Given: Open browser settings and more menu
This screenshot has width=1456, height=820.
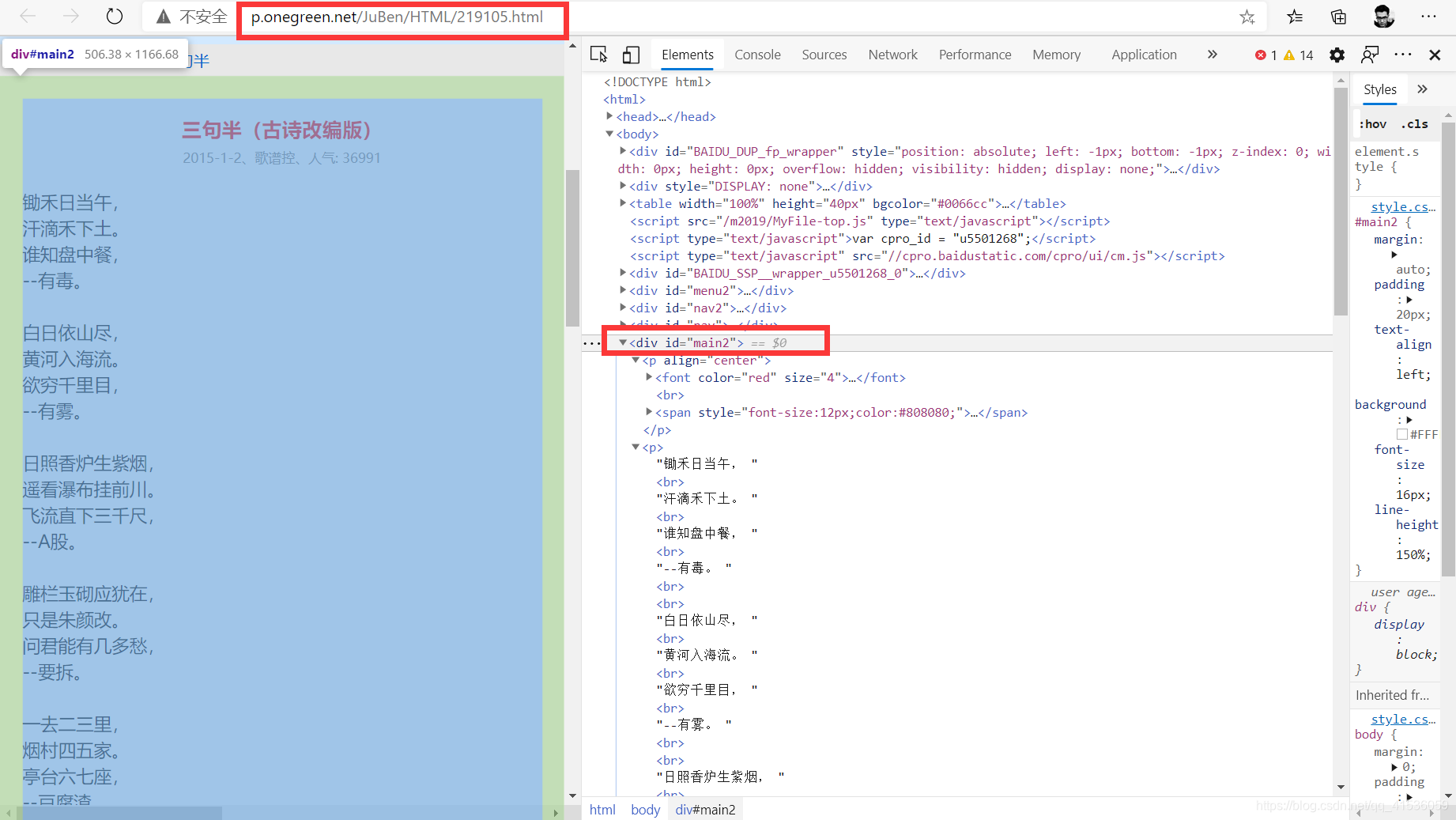Looking at the screenshot, I should [x=1428, y=16].
